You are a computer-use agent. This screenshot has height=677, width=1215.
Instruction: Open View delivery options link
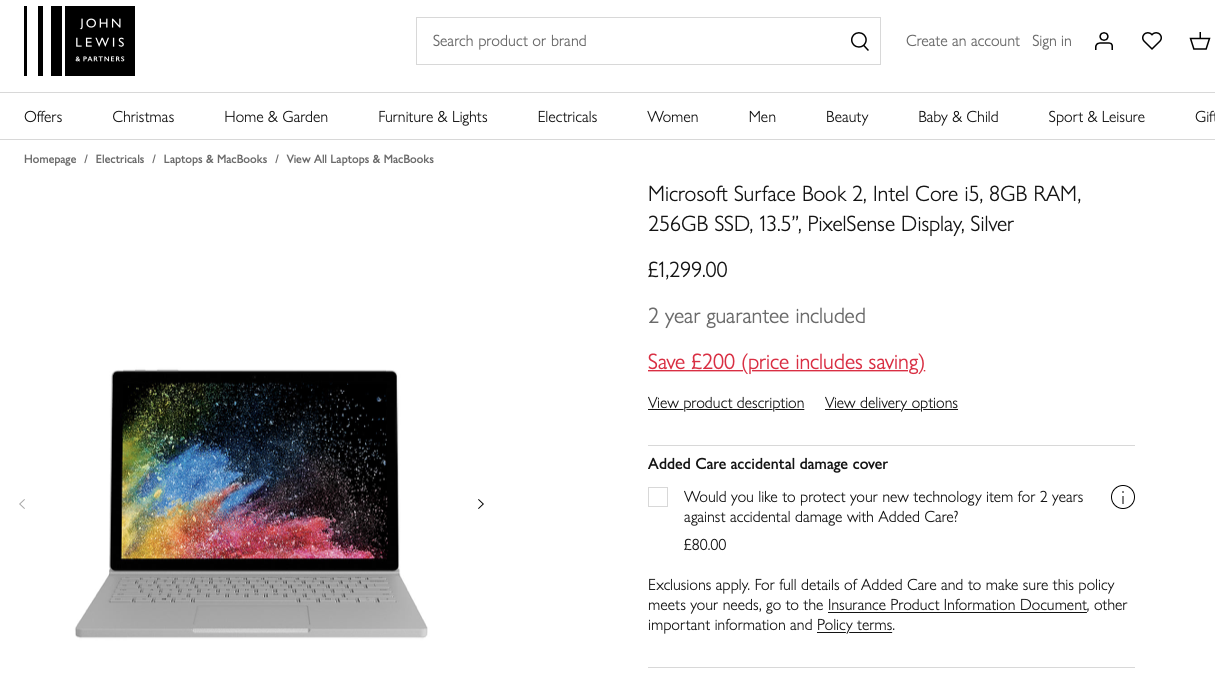tap(891, 403)
